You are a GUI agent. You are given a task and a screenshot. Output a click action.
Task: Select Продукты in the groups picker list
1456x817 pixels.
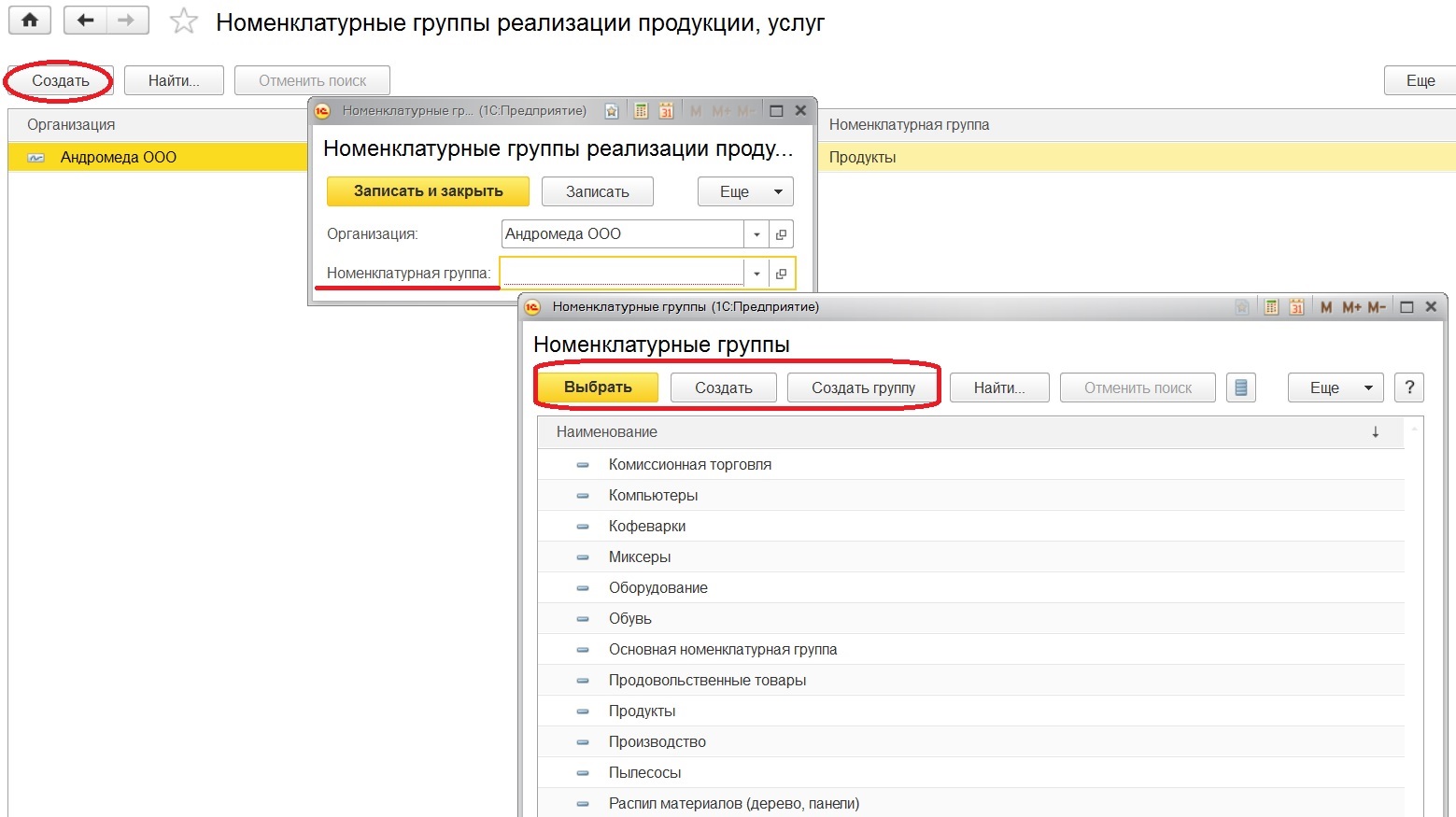[x=971, y=711]
